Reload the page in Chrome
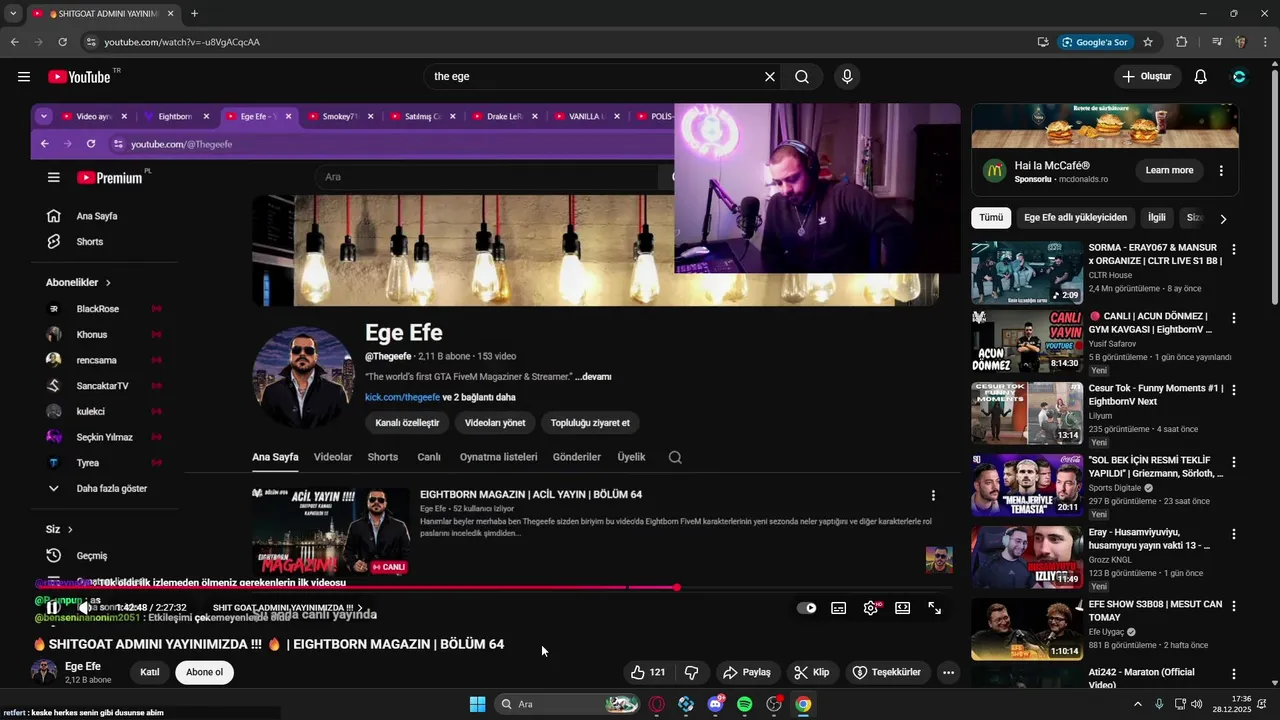 point(63,42)
